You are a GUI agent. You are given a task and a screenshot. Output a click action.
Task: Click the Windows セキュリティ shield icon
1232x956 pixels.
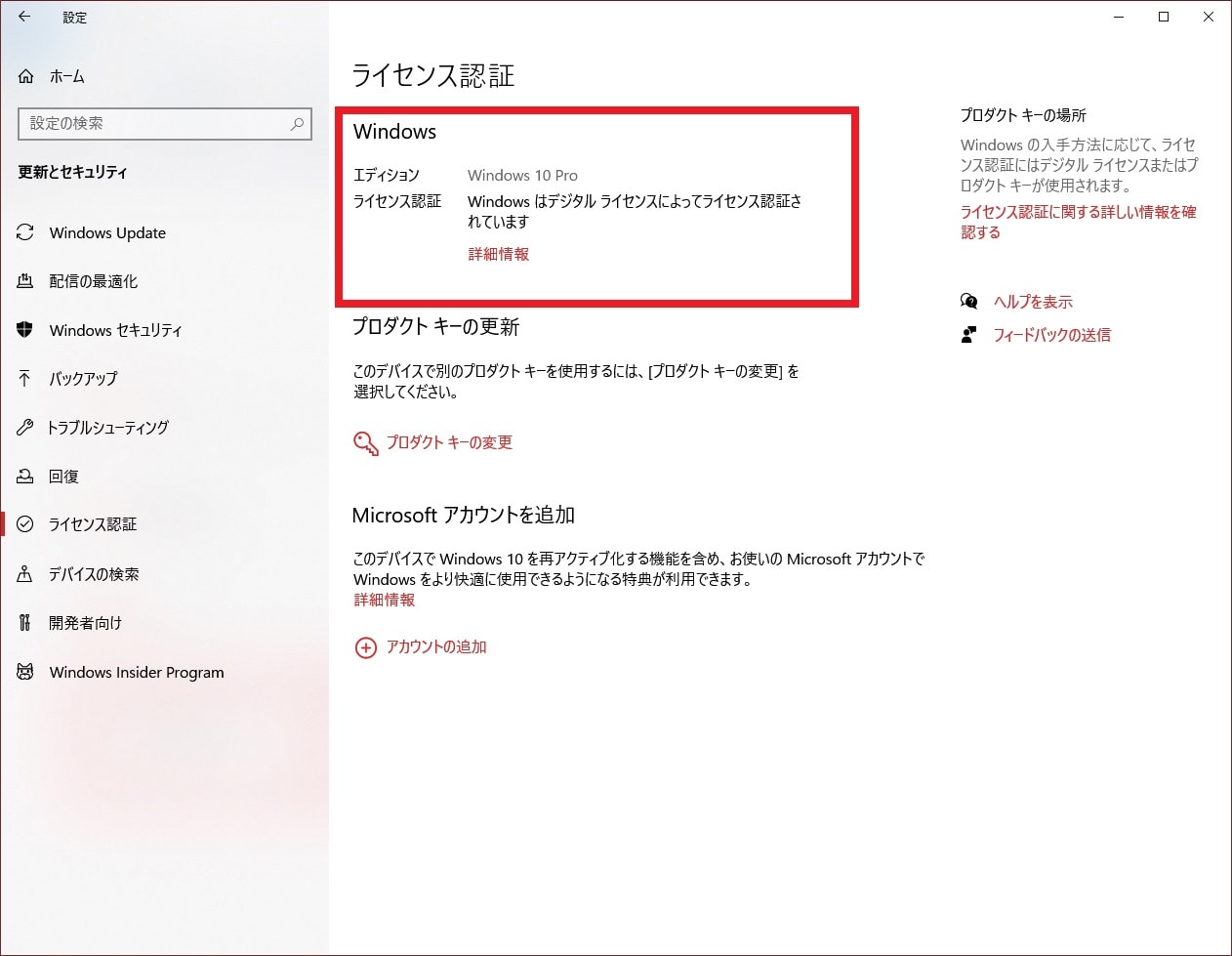click(25, 330)
